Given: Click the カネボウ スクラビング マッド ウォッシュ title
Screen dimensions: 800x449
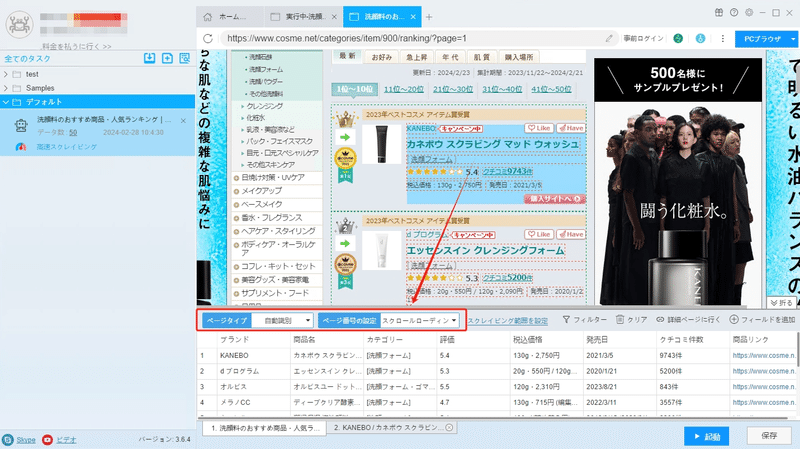Looking at the screenshot, I should [493, 144].
